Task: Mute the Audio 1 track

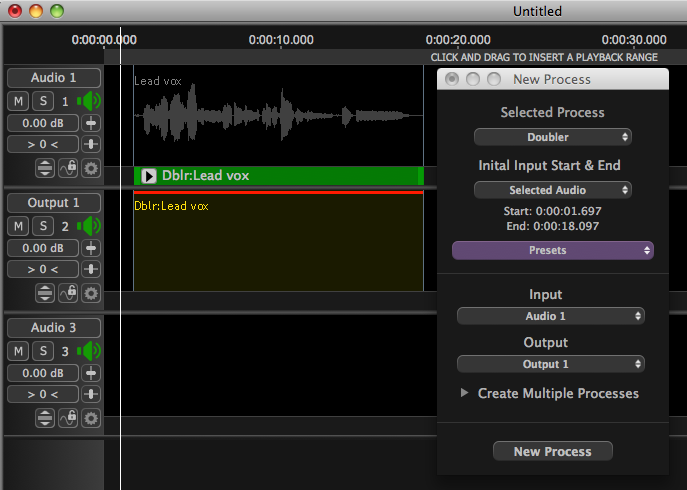Action: pyautogui.click(x=18, y=101)
